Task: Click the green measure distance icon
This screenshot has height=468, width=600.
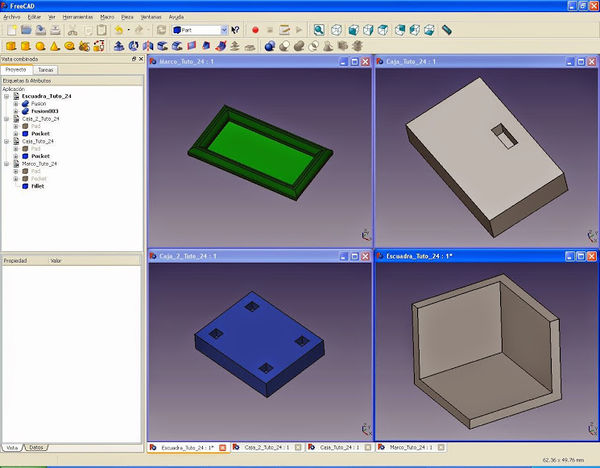Action: [x=446, y=30]
